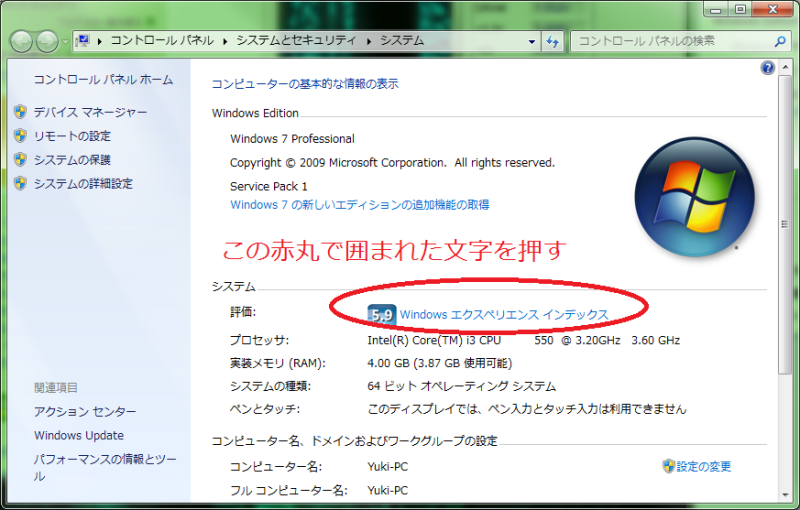Click the shield icon beside デバイス マネージャー
The image size is (800, 510).
point(20,112)
